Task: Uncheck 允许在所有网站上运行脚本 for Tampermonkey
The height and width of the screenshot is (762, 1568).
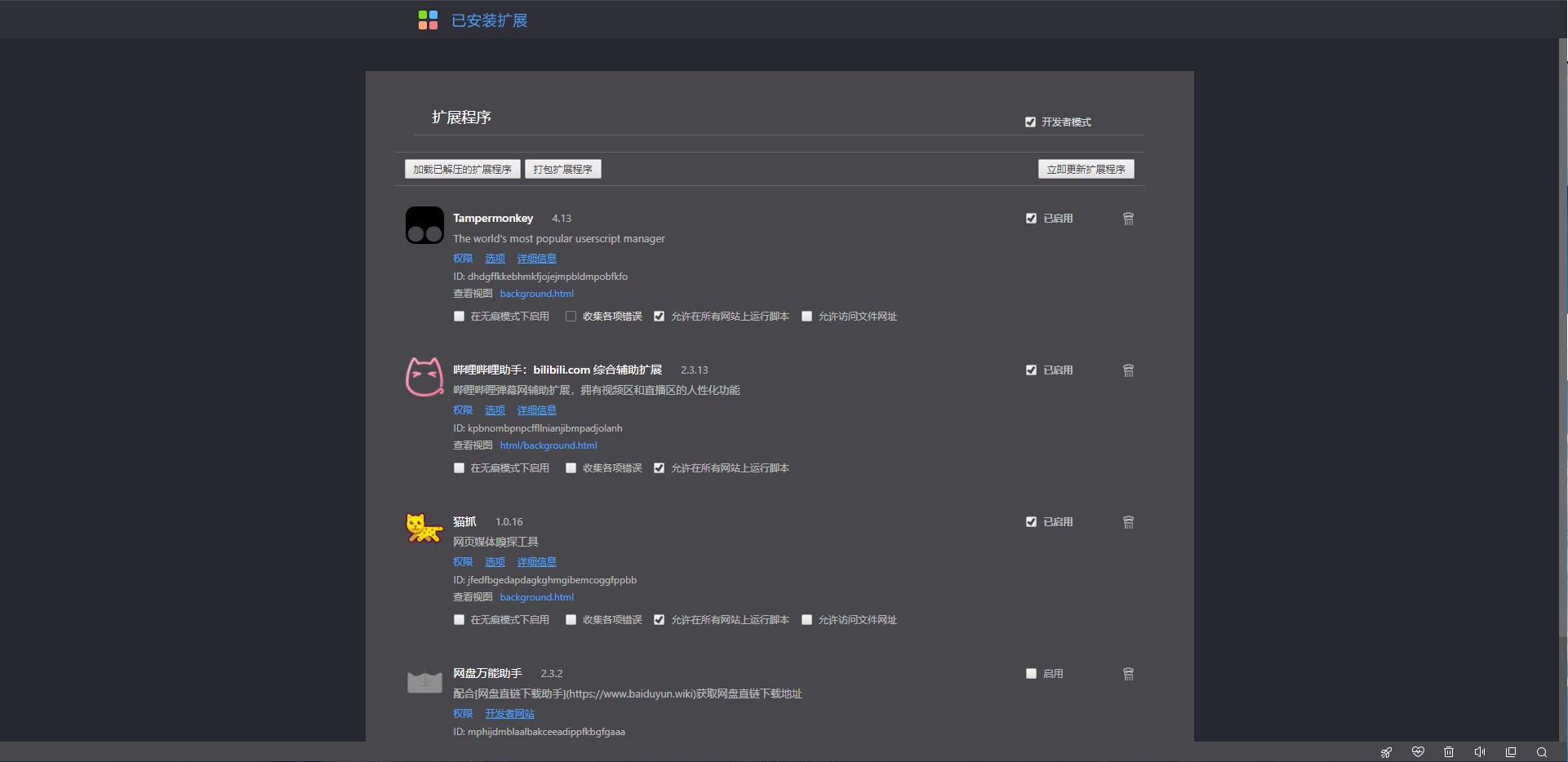Action: [659, 317]
